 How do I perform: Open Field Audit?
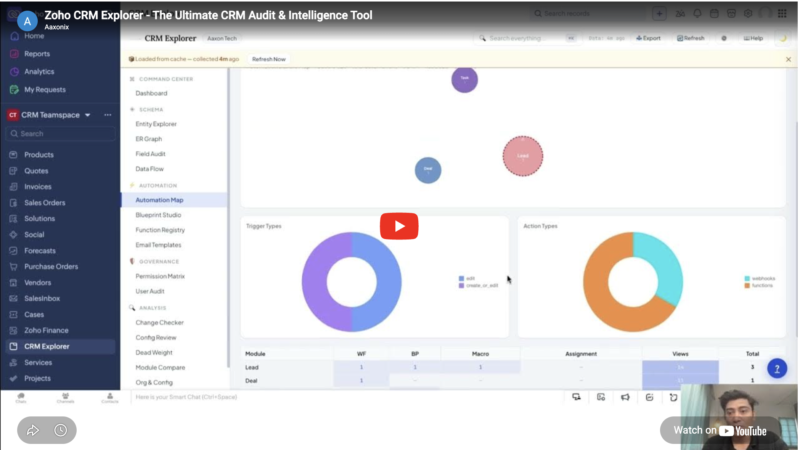[150, 154]
